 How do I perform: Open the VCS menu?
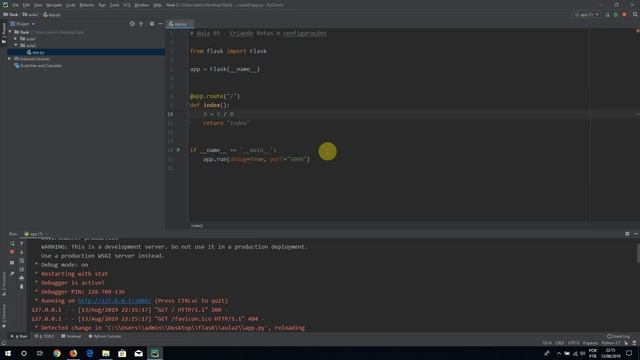coord(127,5)
